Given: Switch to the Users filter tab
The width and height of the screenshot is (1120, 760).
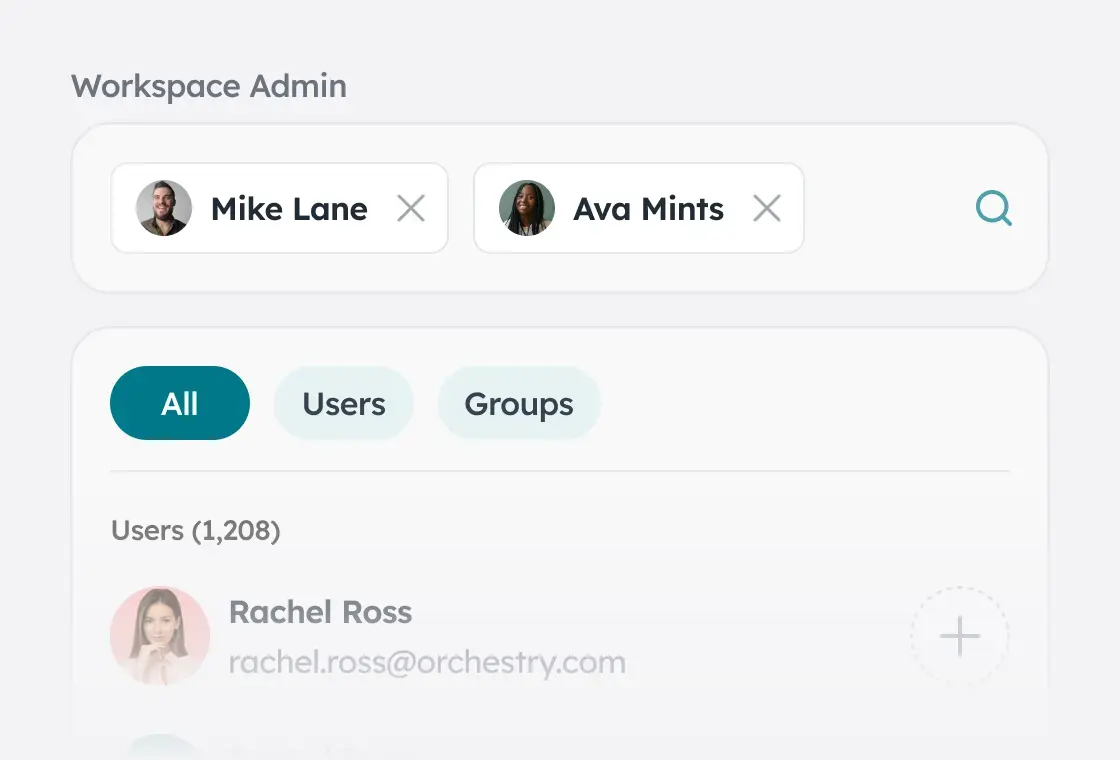Looking at the screenshot, I should click(344, 403).
